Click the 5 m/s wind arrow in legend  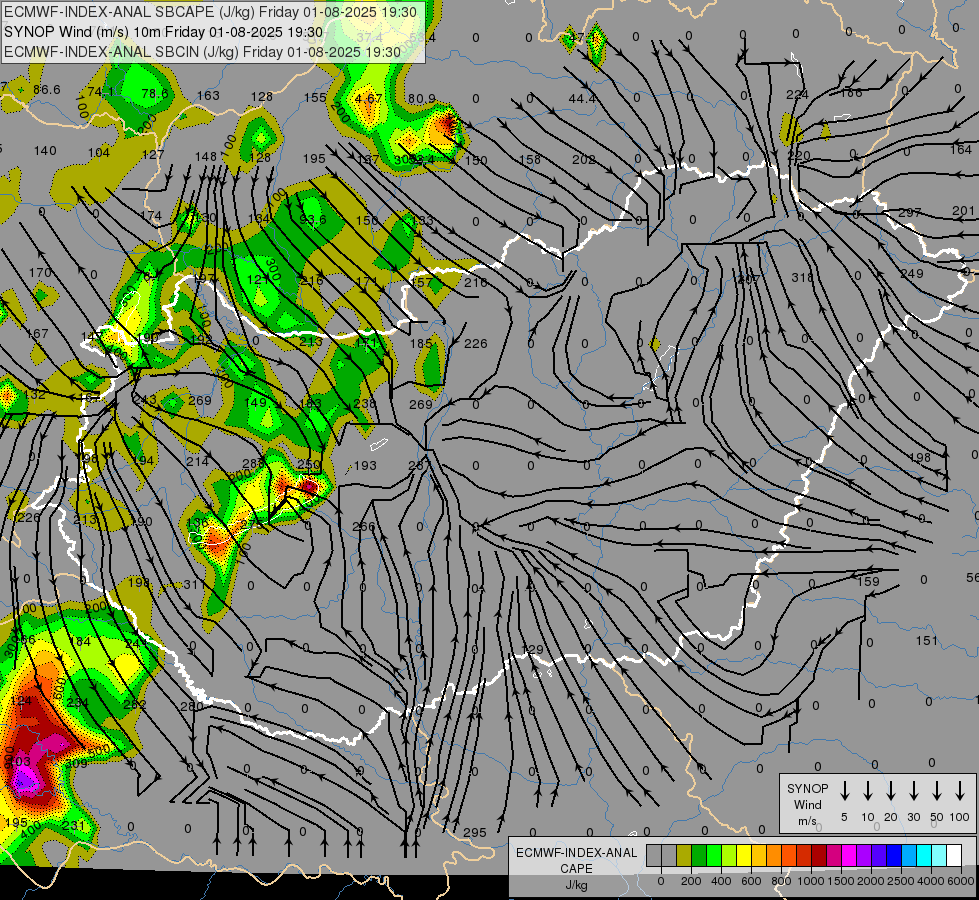click(x=844, y=791)
